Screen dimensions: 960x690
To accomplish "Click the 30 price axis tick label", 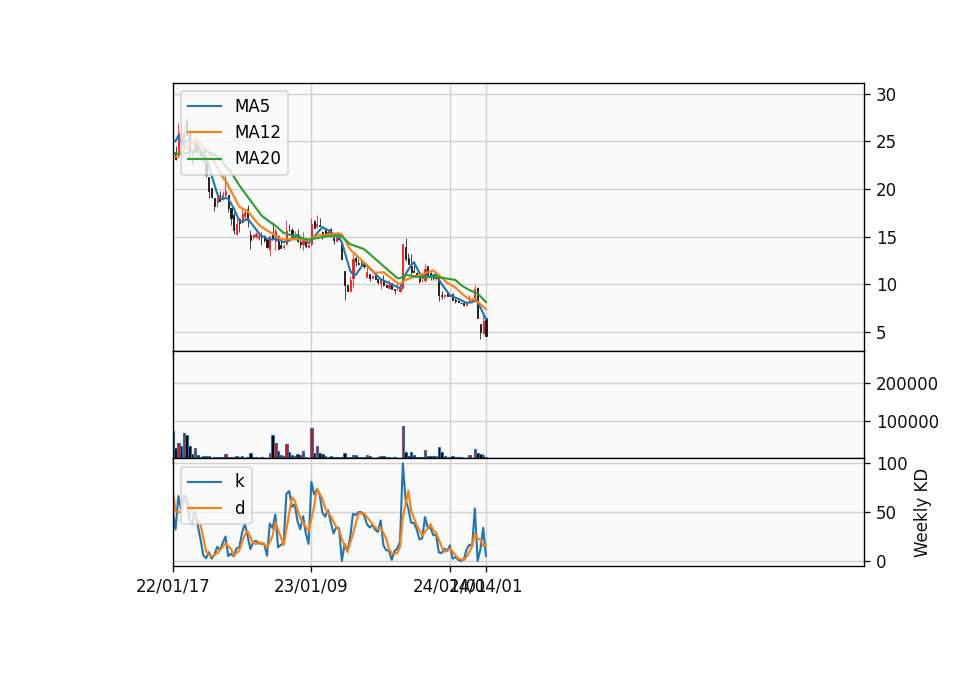I will 886,95.
